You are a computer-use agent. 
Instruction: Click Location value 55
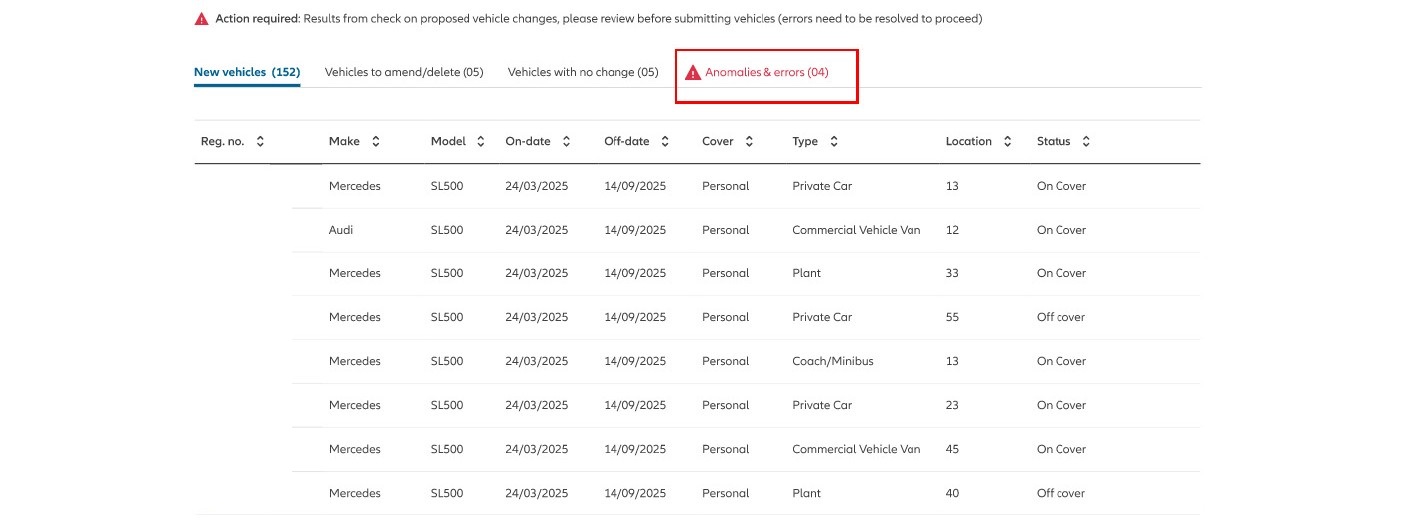(952, 317)
